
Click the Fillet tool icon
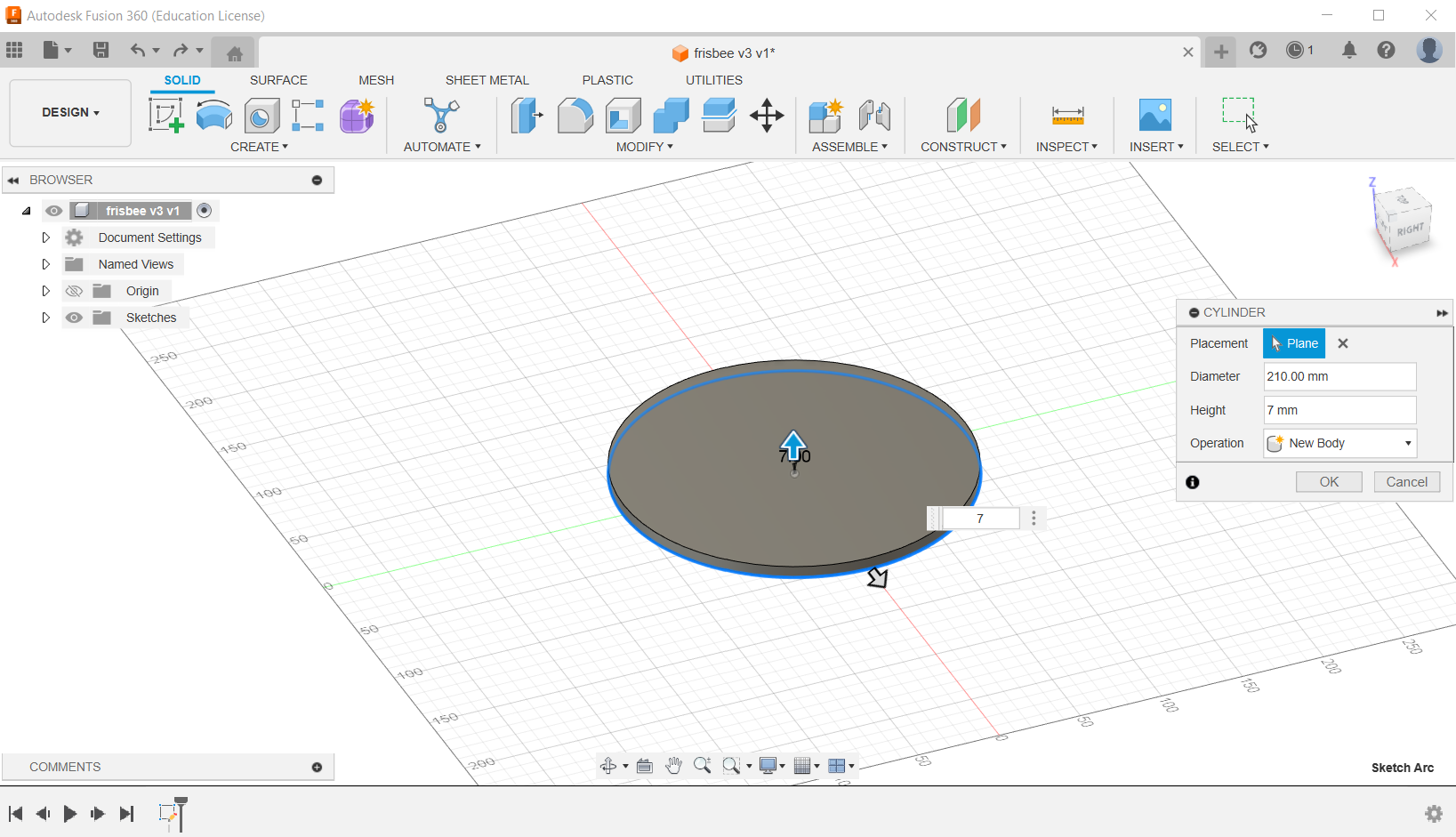click(575, 116)
